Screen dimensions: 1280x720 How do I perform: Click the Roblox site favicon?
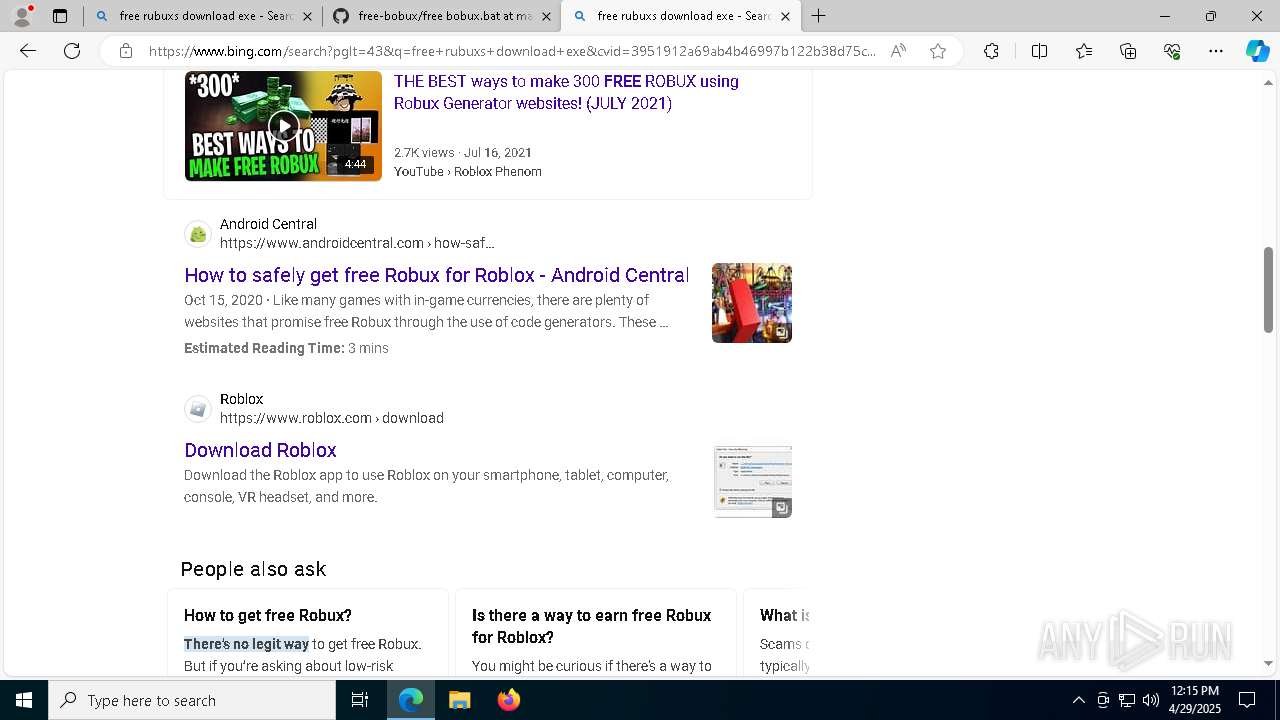(198, 409)
